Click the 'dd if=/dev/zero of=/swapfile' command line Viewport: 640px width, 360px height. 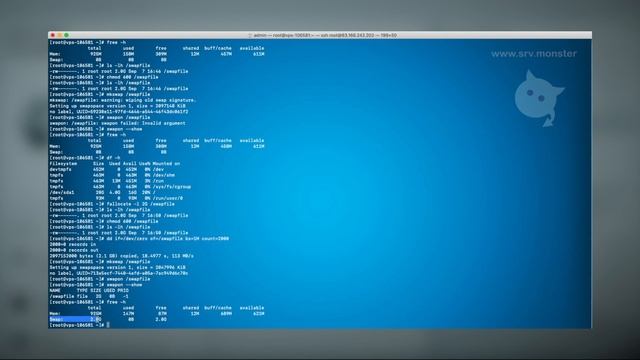[x=139, y=239]
